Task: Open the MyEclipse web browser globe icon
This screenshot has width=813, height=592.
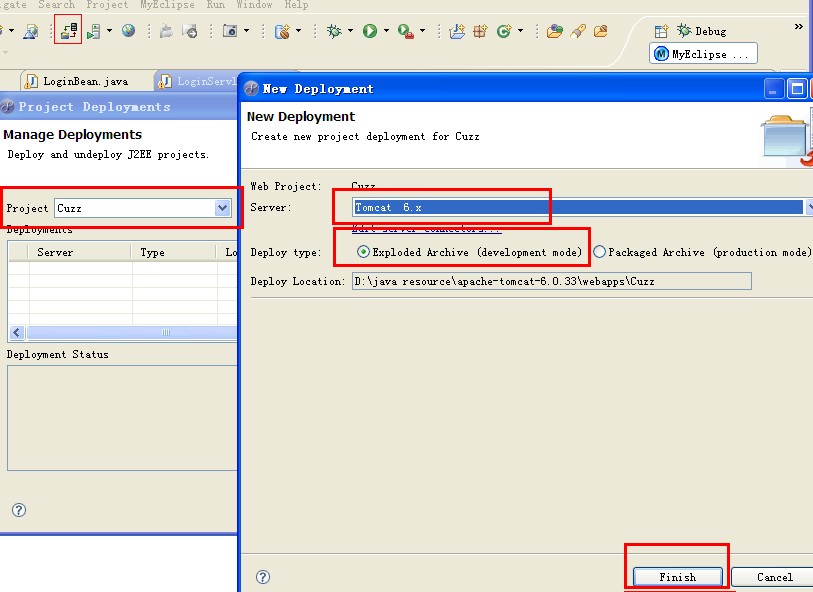Action: (x=129, y=31)
